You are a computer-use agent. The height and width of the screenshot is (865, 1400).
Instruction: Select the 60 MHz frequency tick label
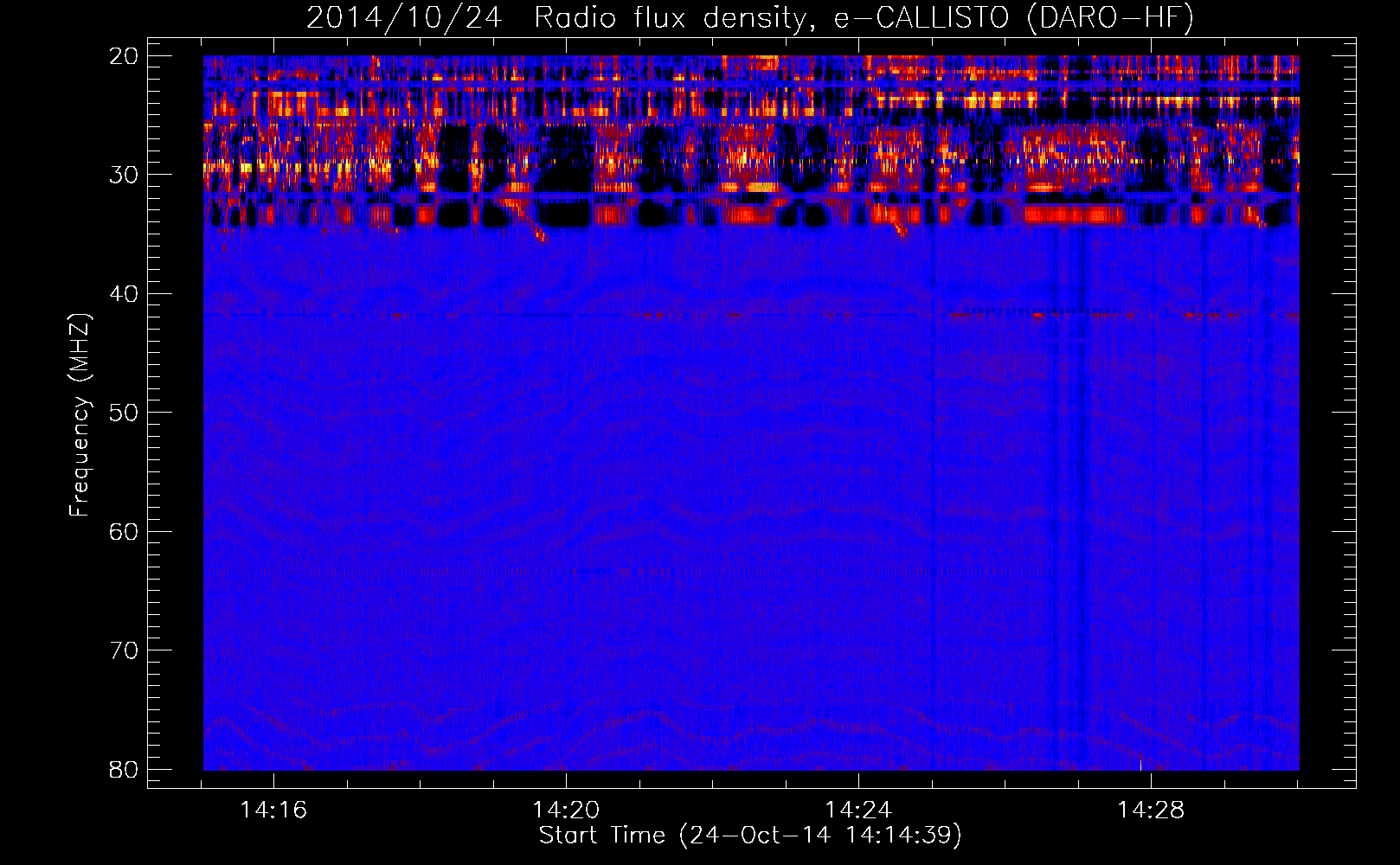point(125,531)
